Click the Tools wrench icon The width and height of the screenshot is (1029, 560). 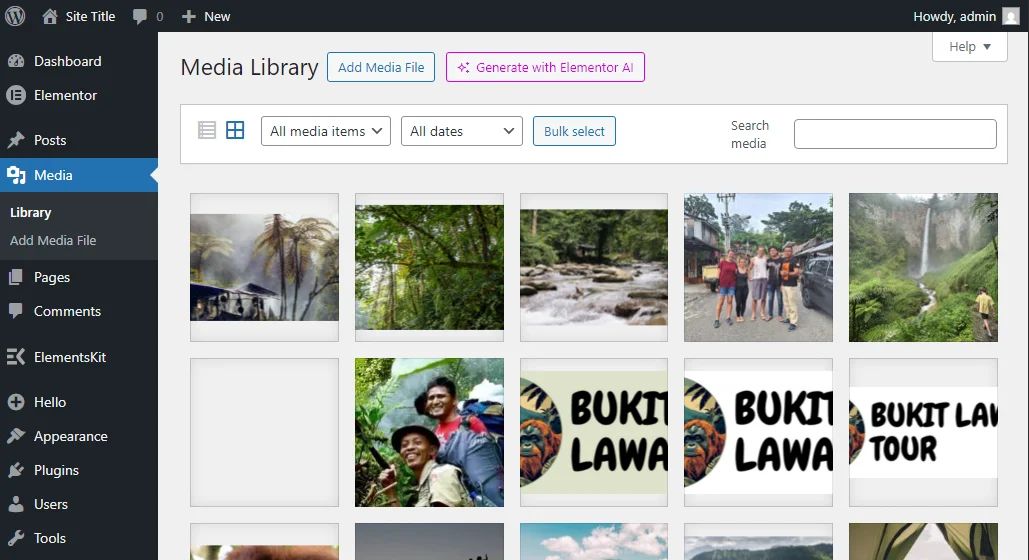tap(16, 538)
